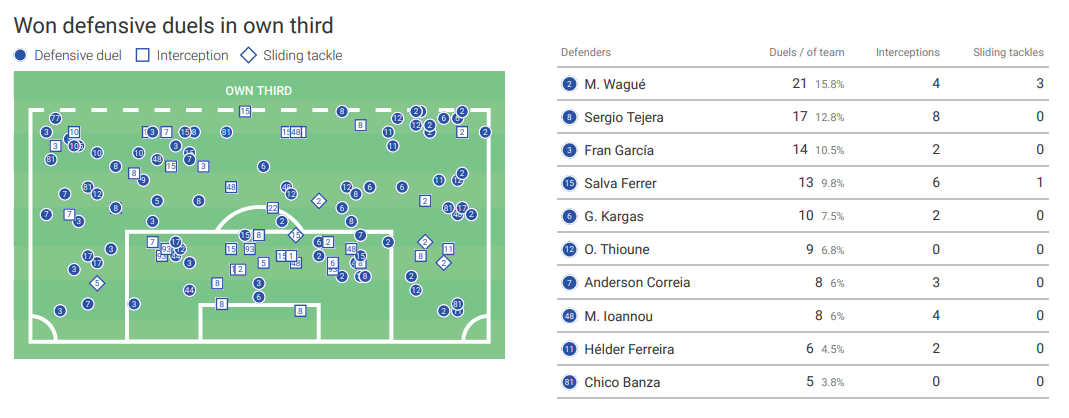Click M. Wagué's number 2 badge
The height and width of the screenshot is (418, 1069).
(x=569, y=85)
